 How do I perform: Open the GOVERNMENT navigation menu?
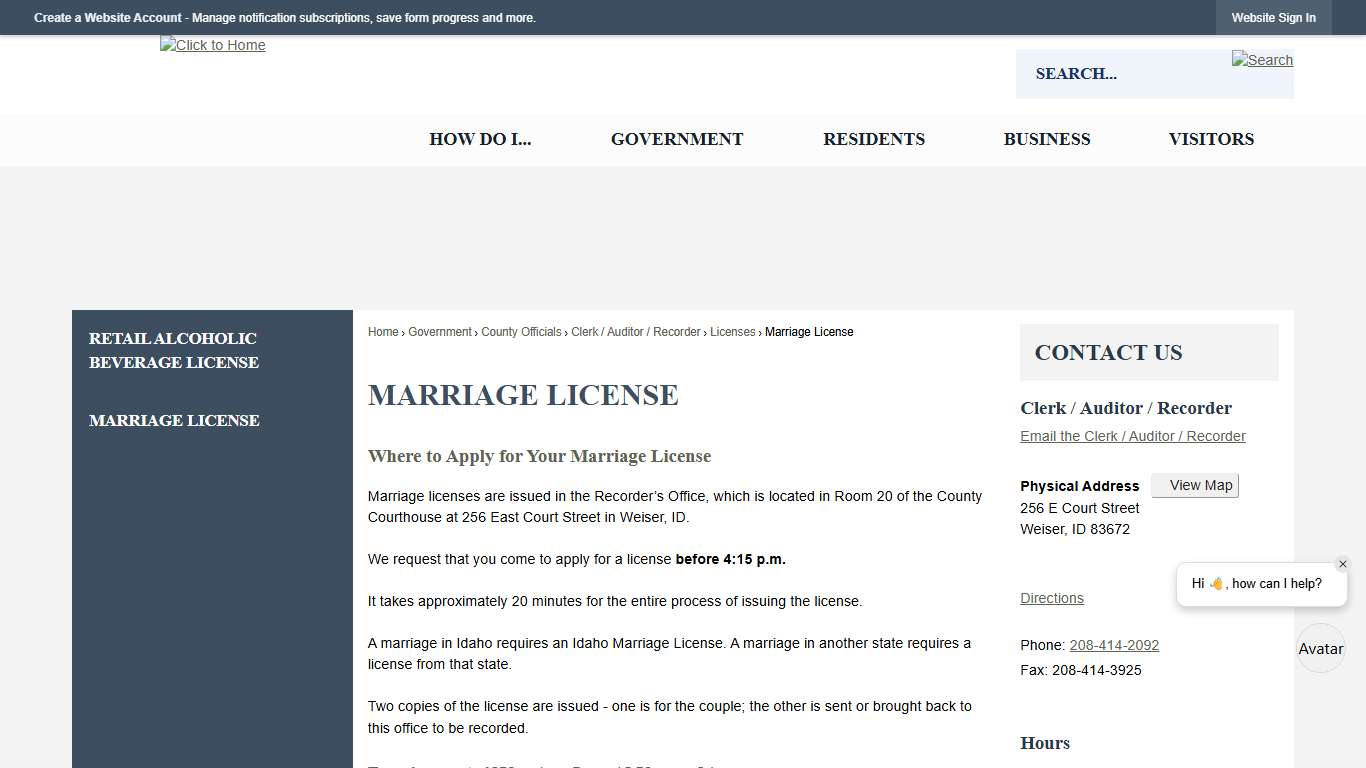pos(677,139)
